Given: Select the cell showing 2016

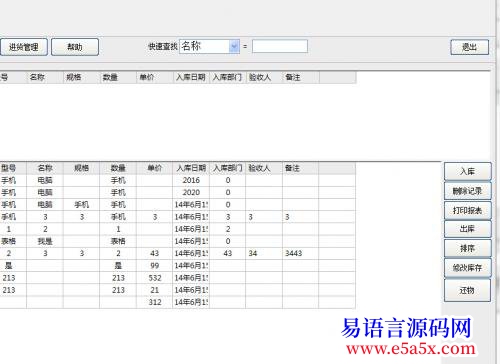Looking at the screenshot, I should coord(191,180).
